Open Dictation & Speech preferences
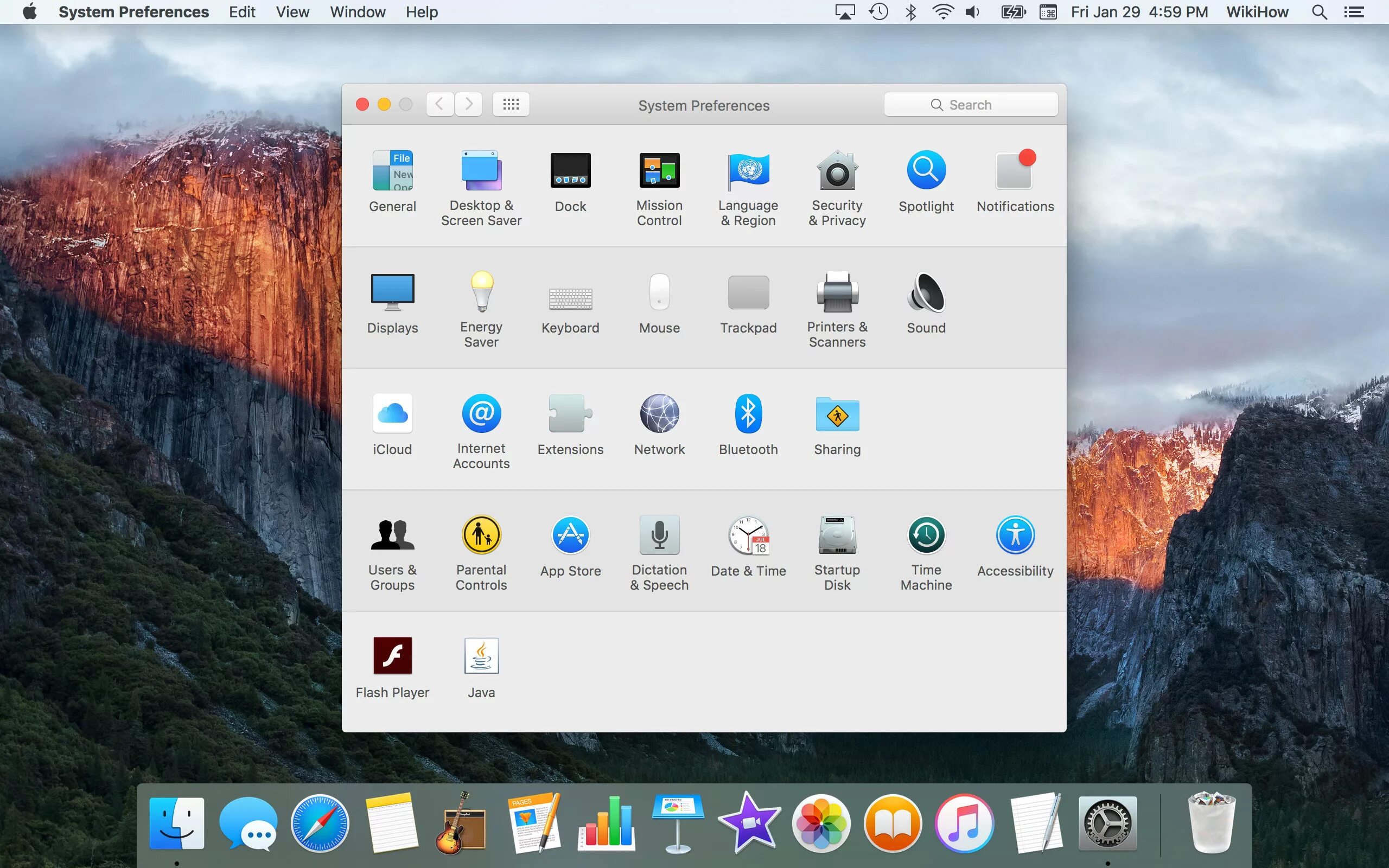This screenshot has width=1389, height=868. click(x=659, y=535)
